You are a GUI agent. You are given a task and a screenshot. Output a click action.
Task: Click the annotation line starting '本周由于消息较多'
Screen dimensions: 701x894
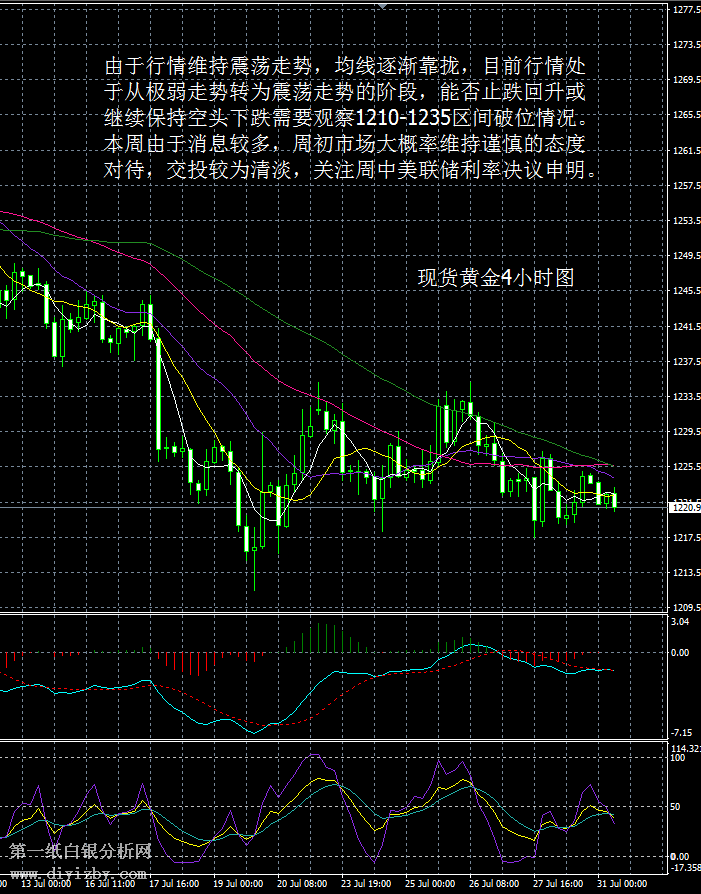[345, 143]
